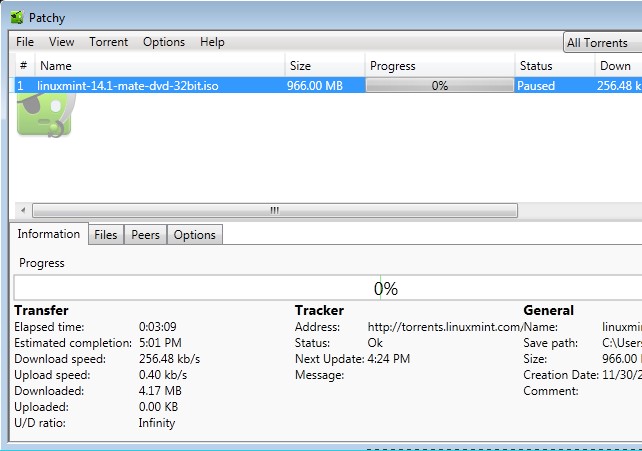Sort by the # column header
Screen dimensions: 642x451
pyautogui.click(x=24, y=65)
